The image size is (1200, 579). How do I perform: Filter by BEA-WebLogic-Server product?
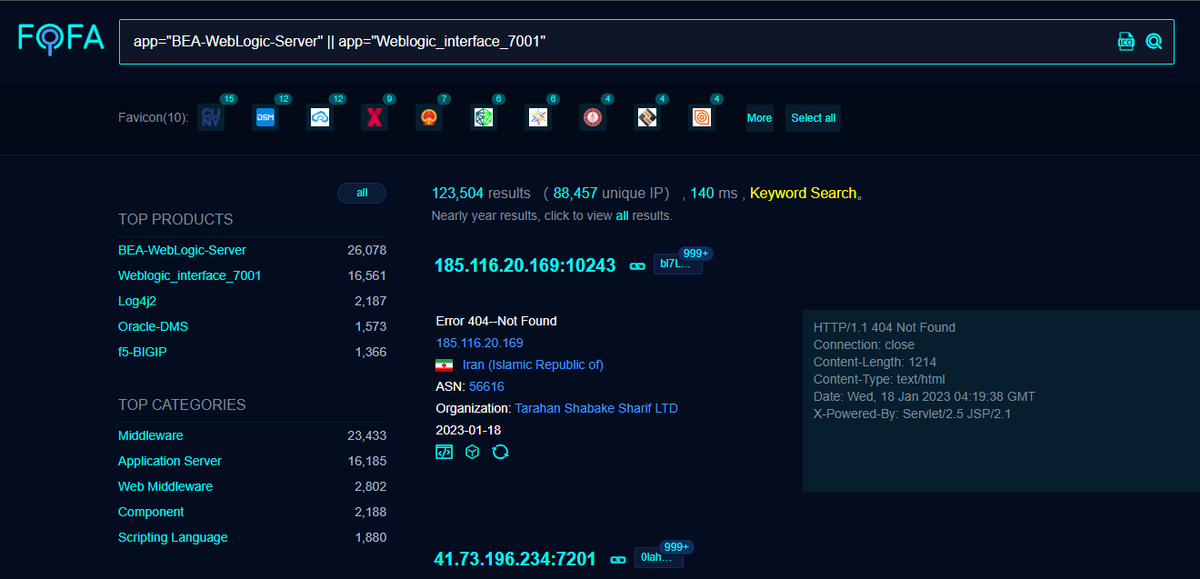click(x=182, y=250)
